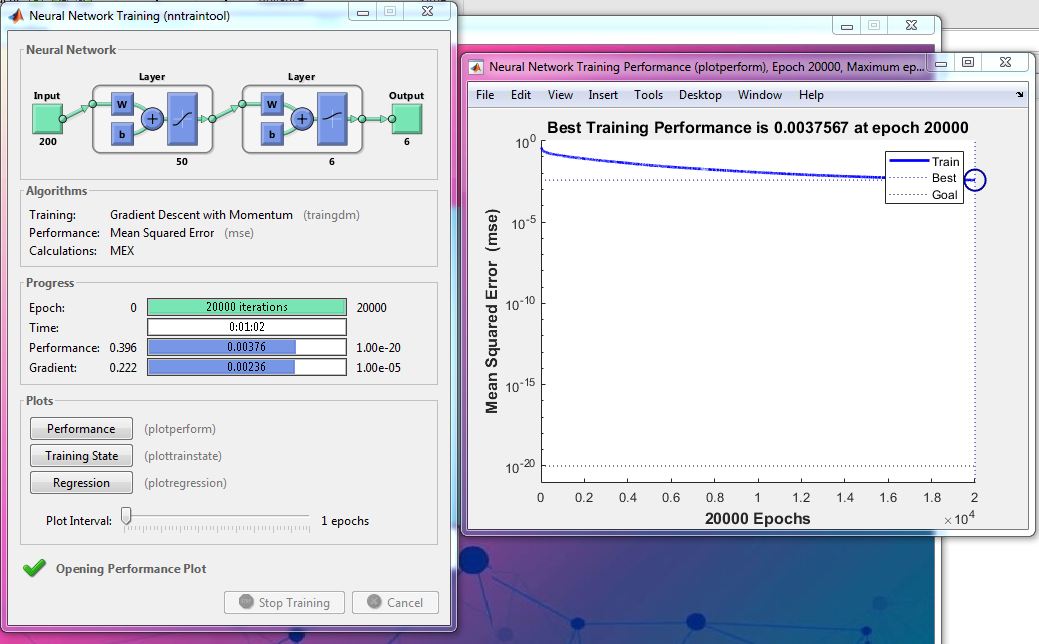The image size is (1039, 644).
Task: Click the second layer's linear transfer function block
Action: coord(332,119)
